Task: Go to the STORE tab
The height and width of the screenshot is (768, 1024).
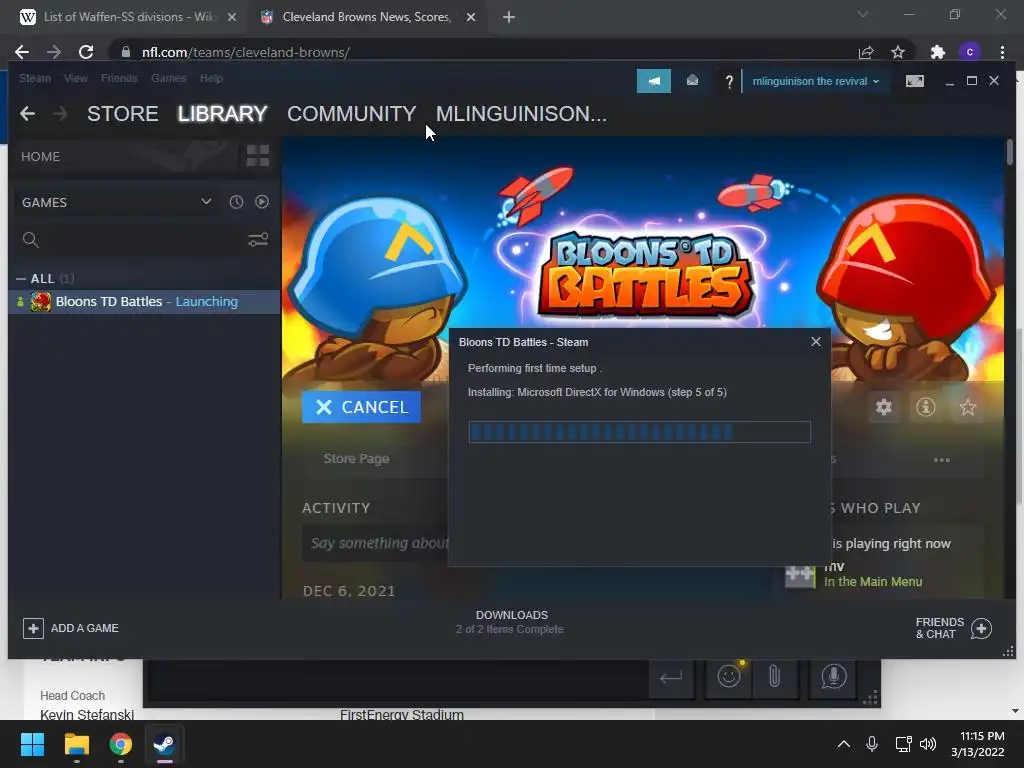Action: [123, 114]
